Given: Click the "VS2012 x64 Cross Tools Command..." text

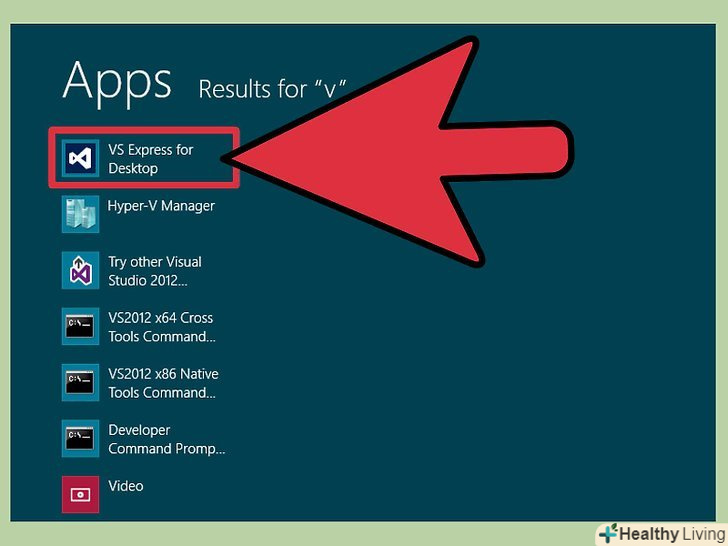Looking at the screenshot, I should (x=162, y=327).
